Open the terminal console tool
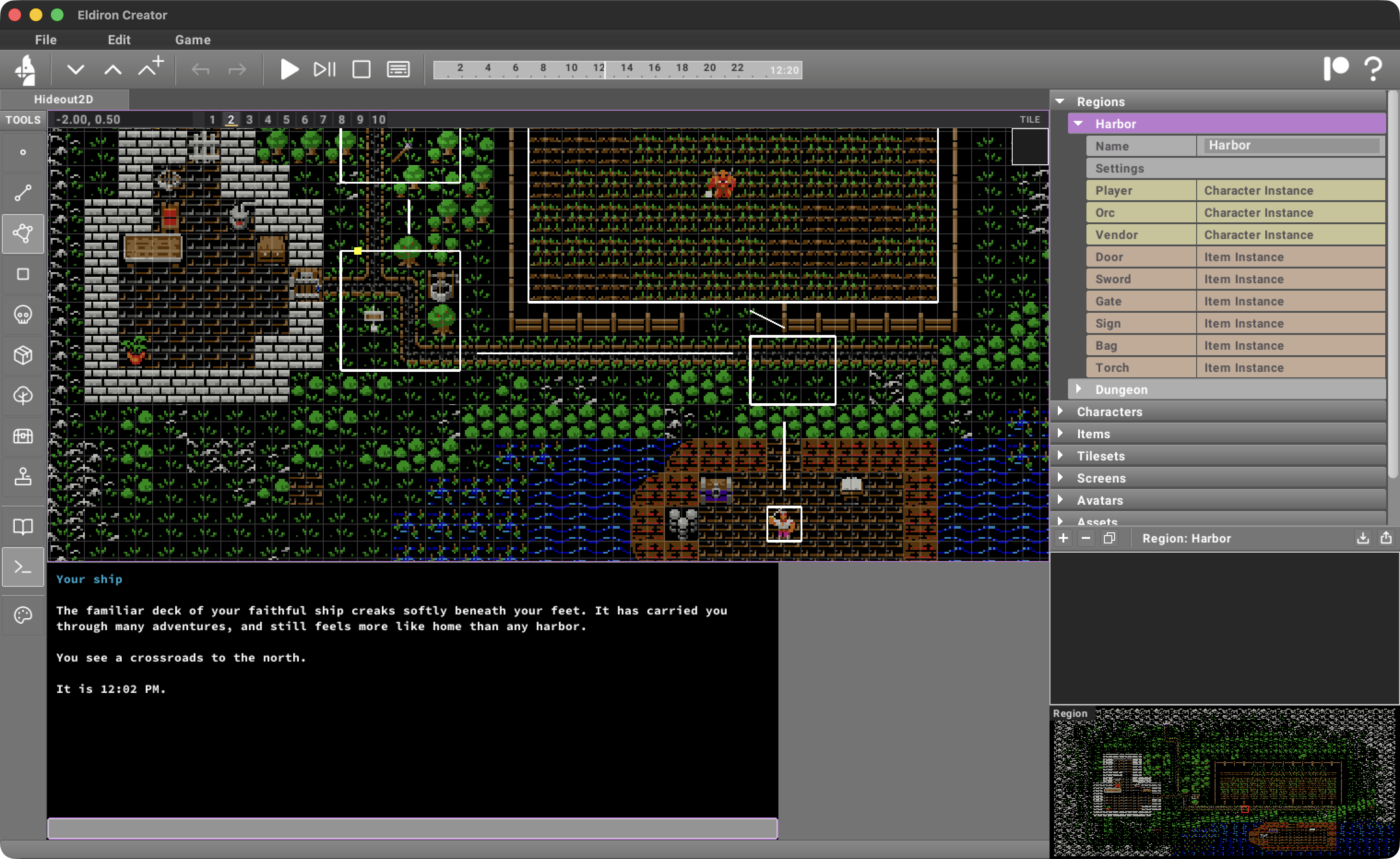1400x859 pixels. click(x=23, y=566)
